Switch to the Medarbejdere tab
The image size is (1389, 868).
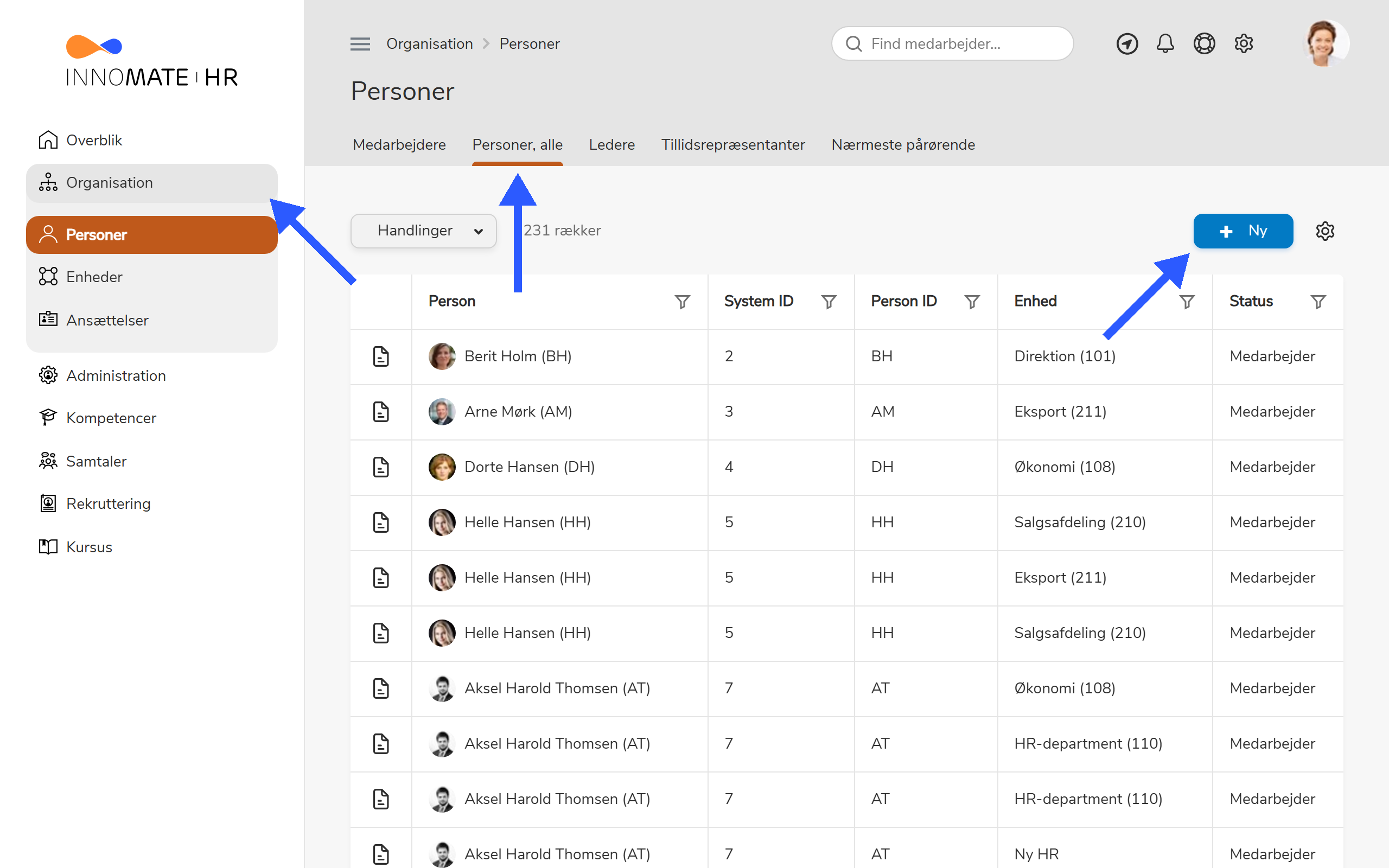[399, 145]
